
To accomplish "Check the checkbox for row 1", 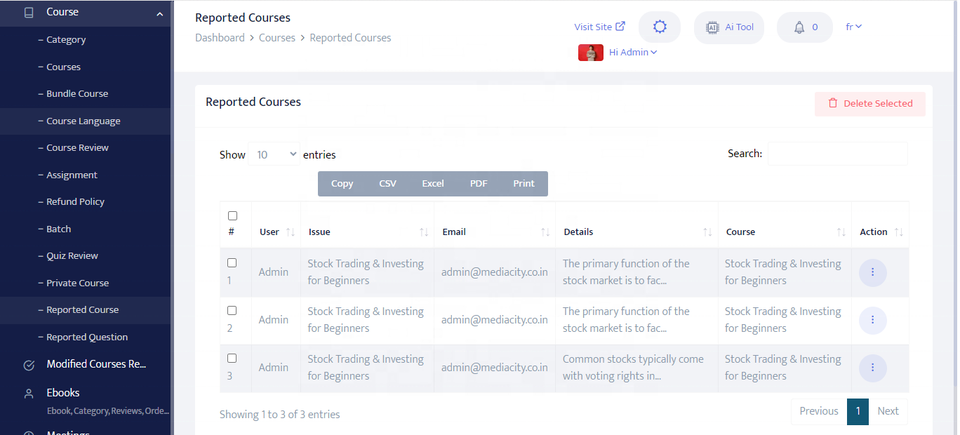I will click(x=232, y=263).
